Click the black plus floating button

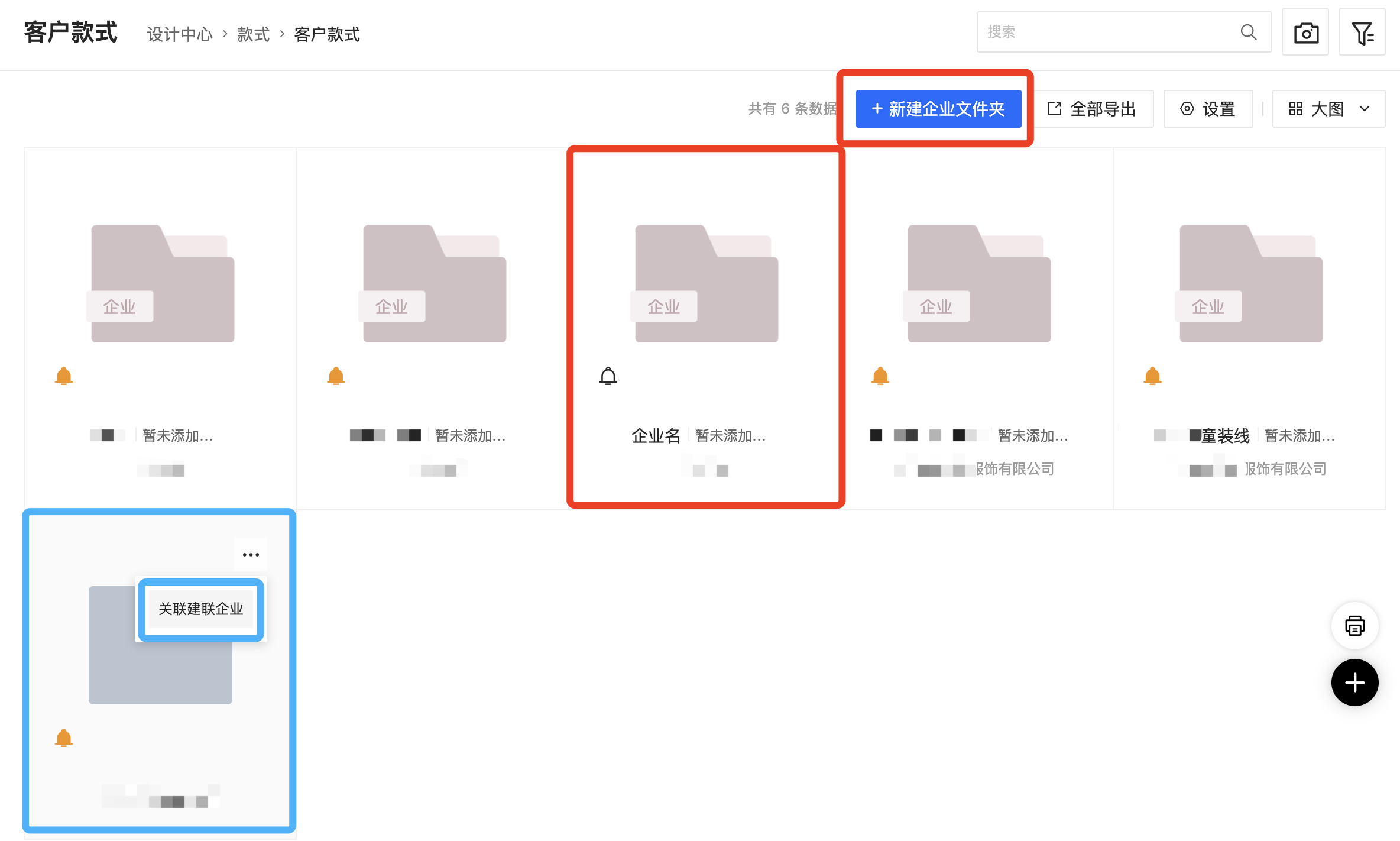coord(1354,682)
